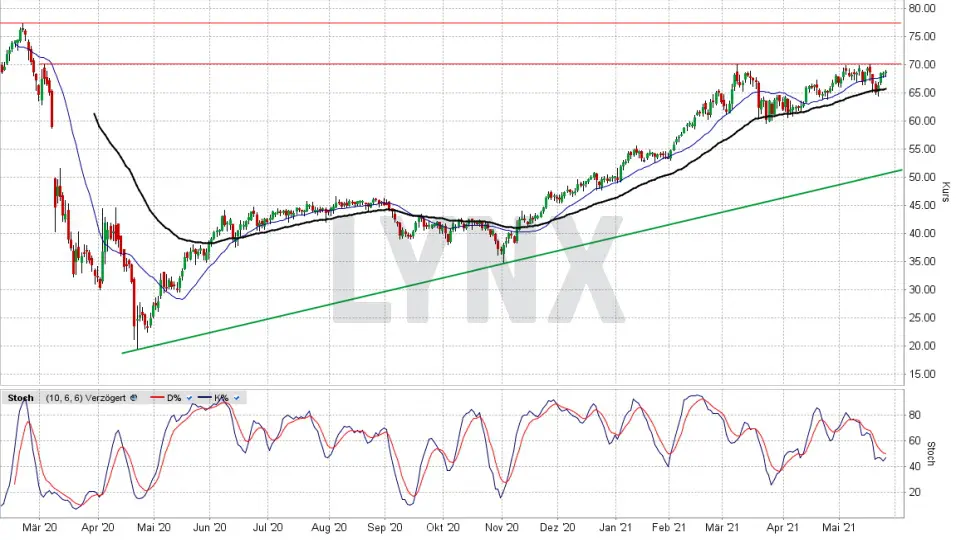Click the 25.00 price axis value
This screenshot has height=540, width=960.
pos(922,318)
